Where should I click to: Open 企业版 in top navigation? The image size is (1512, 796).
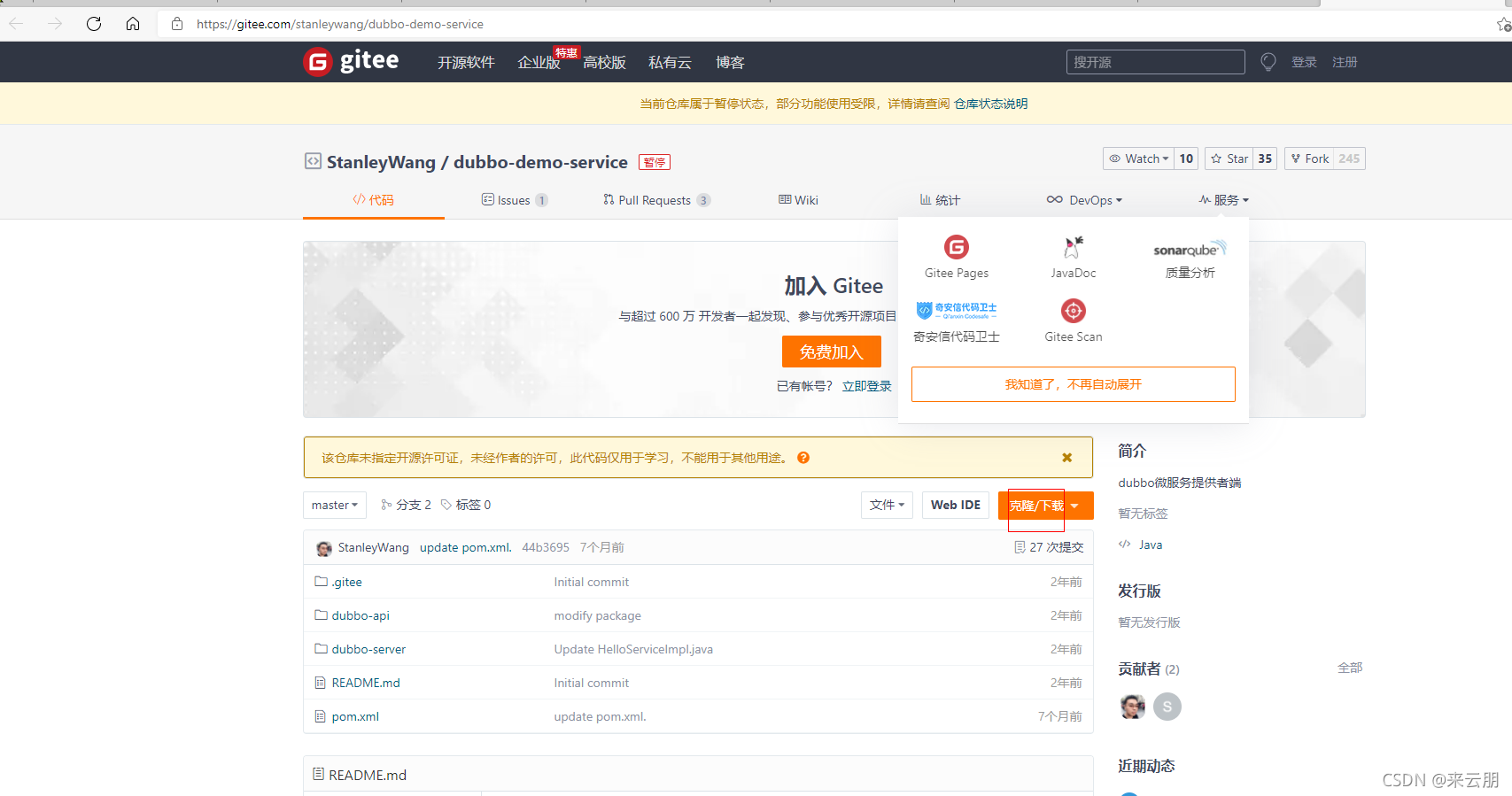[x=539, y=62]
